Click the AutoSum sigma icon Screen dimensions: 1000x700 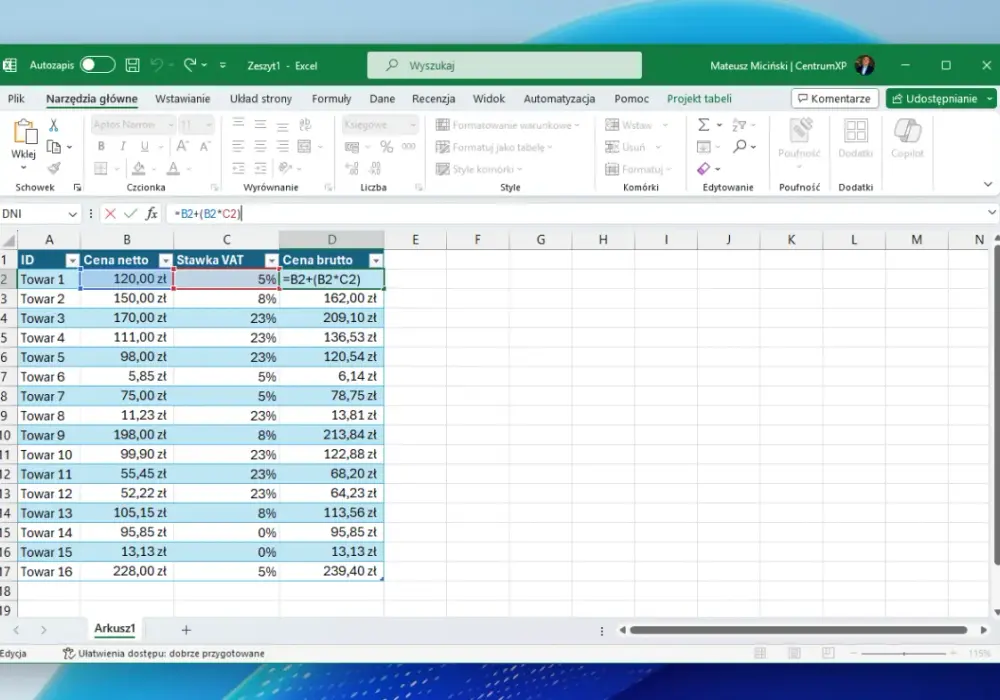click(x=703, y=125)
